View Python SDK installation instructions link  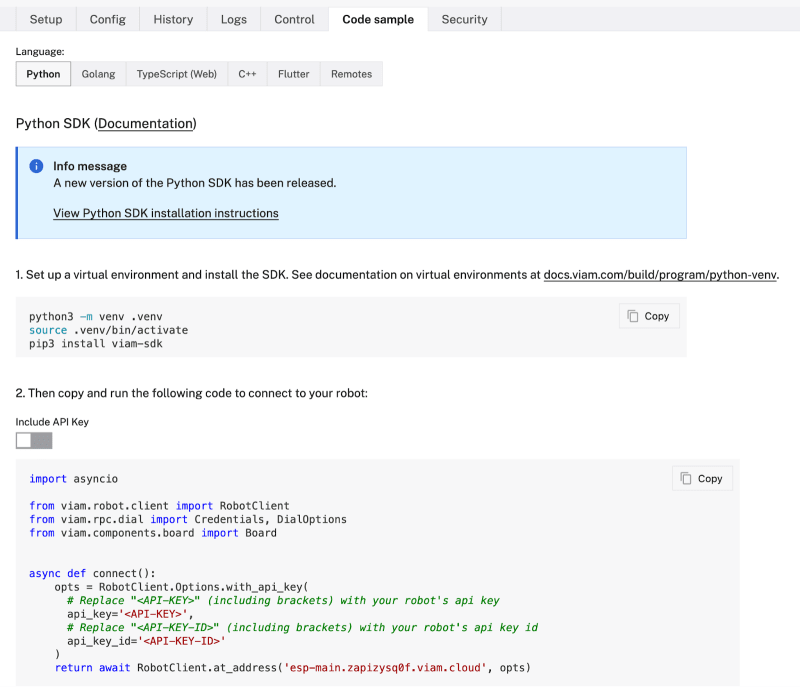click(x=166, y=213)
